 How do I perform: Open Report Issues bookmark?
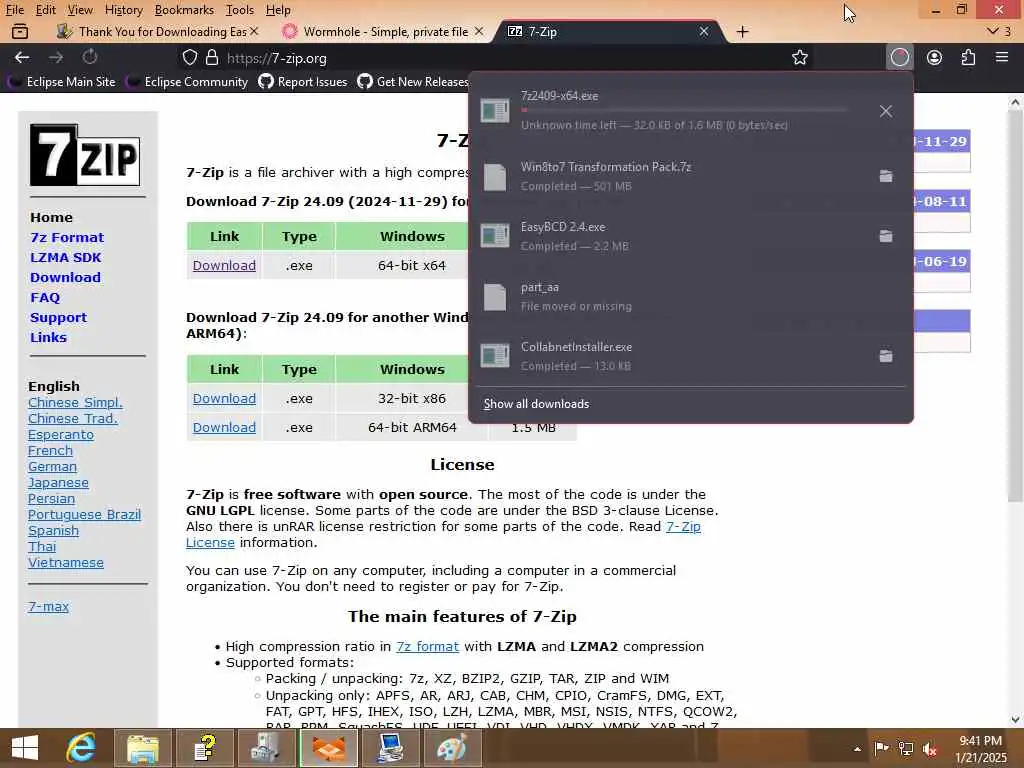coord(303,82)
